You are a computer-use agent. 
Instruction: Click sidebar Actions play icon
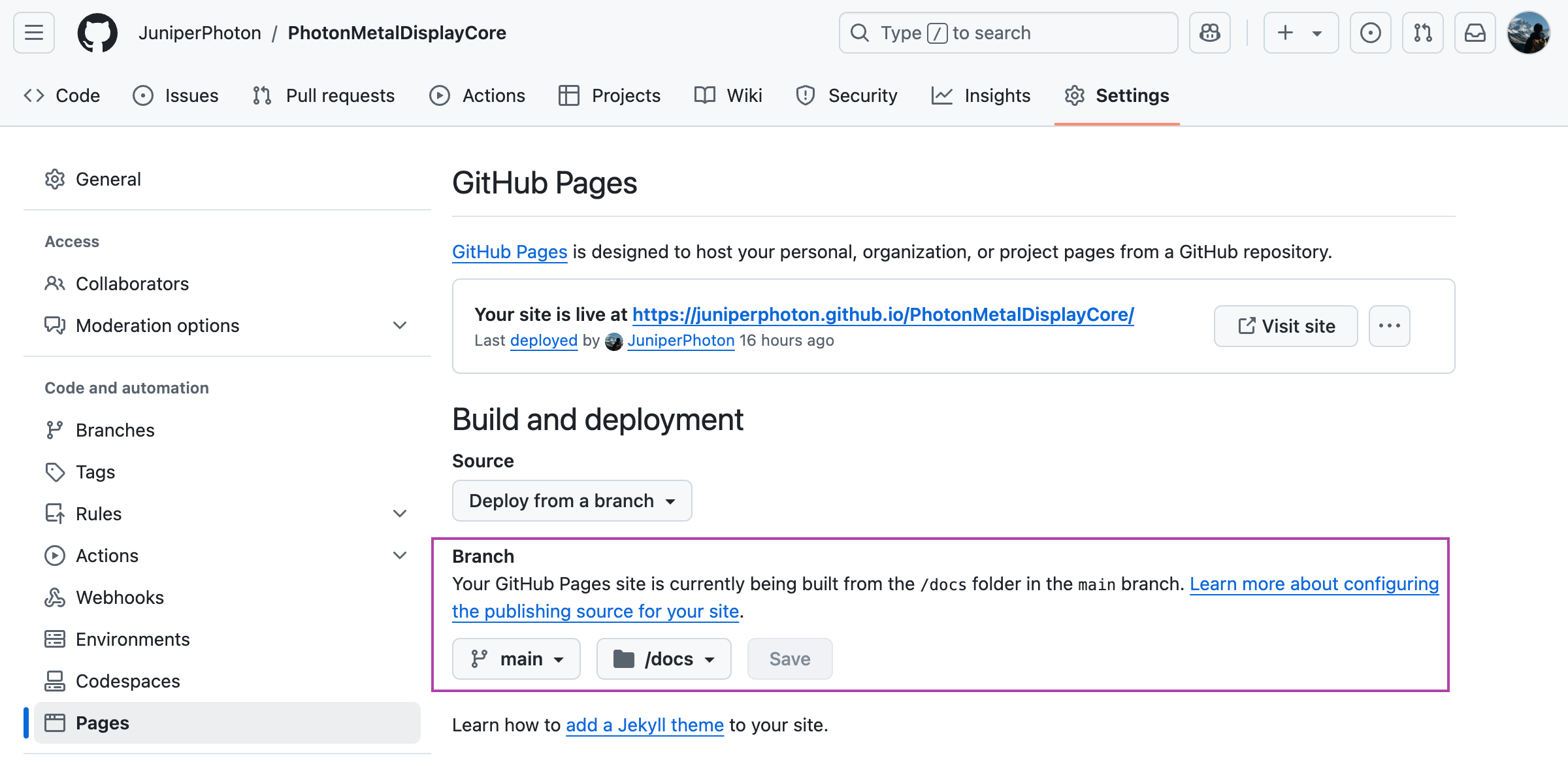point(55,556)
